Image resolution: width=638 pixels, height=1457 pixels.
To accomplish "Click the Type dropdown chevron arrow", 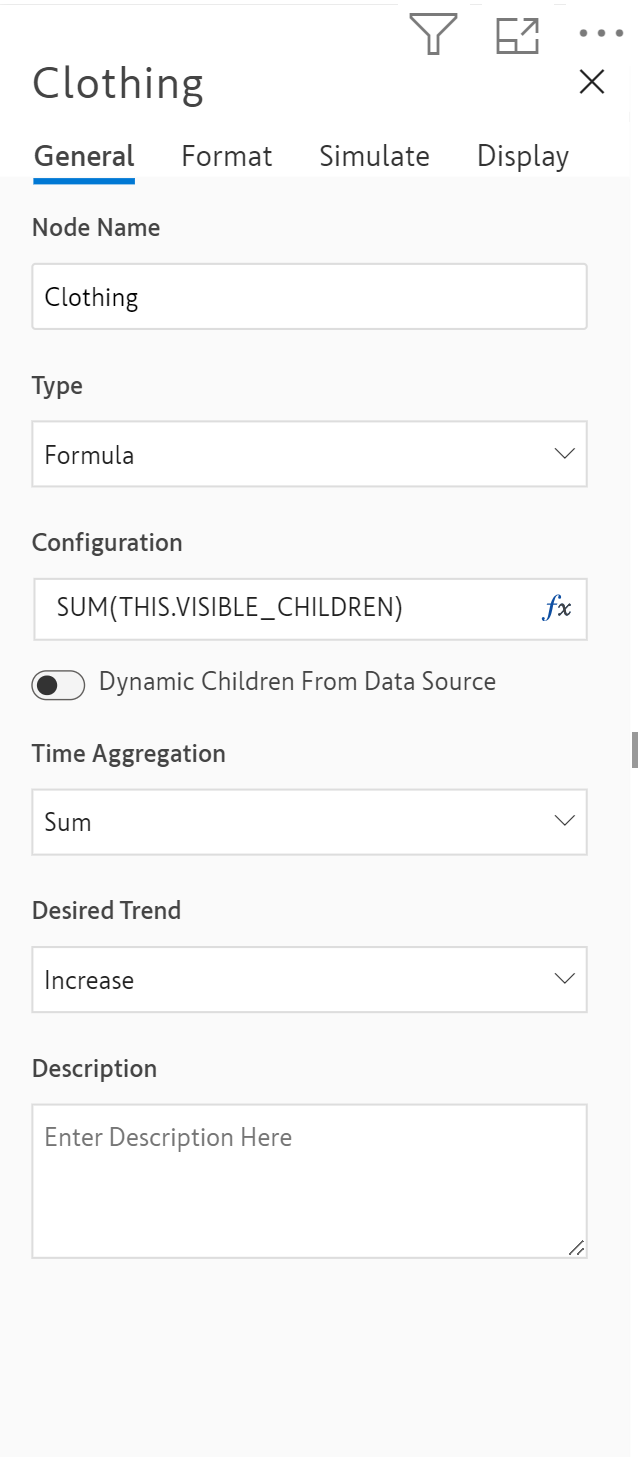I will (x=564, y=454).
